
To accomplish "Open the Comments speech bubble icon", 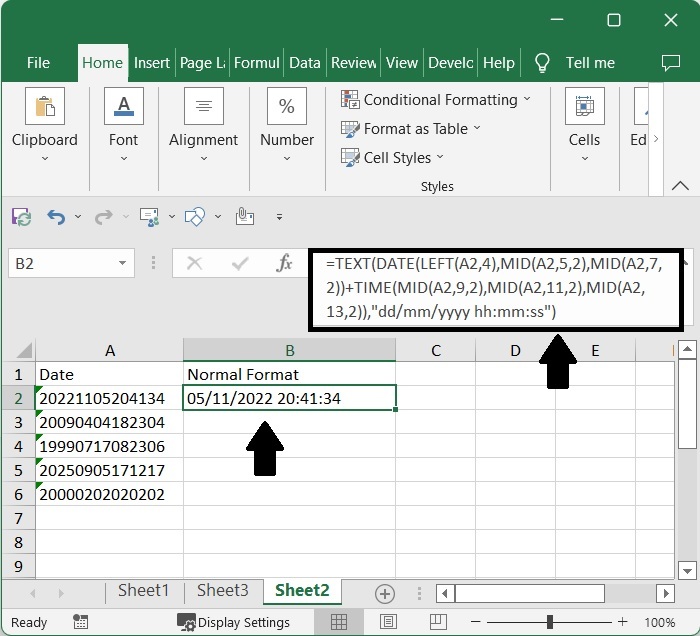I will (671, 62).
